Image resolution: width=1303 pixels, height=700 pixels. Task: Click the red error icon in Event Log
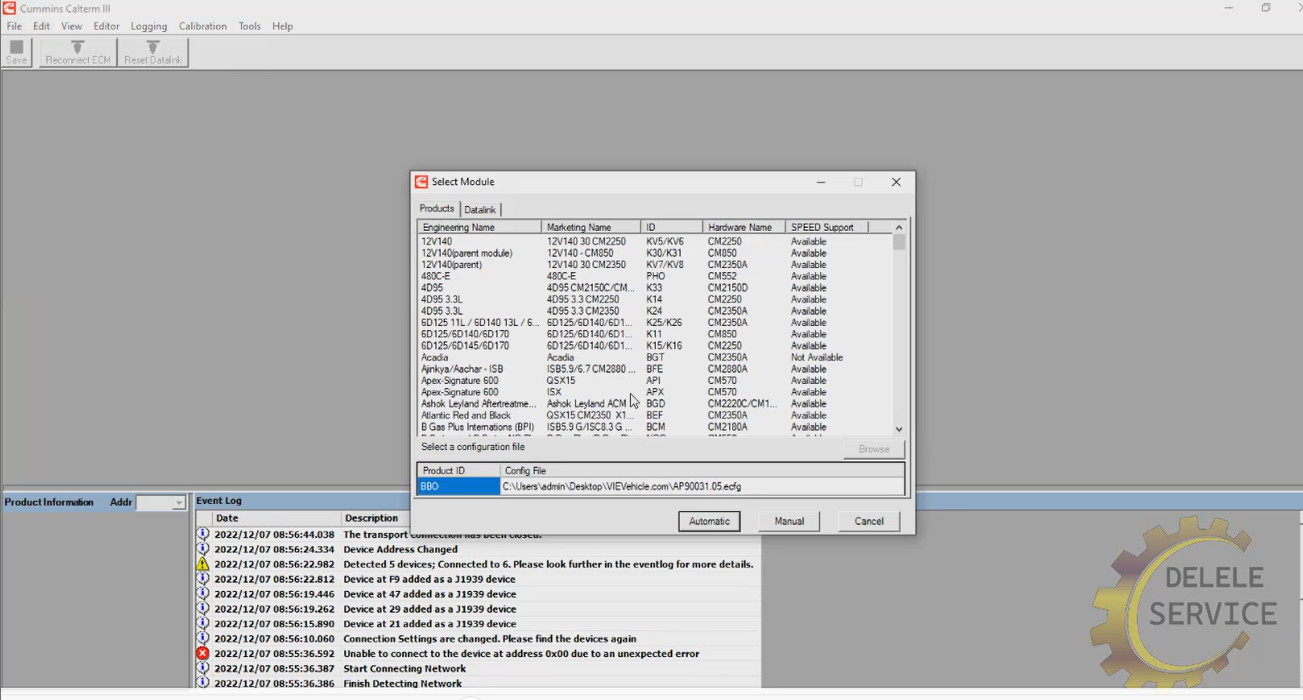(203, 654)
